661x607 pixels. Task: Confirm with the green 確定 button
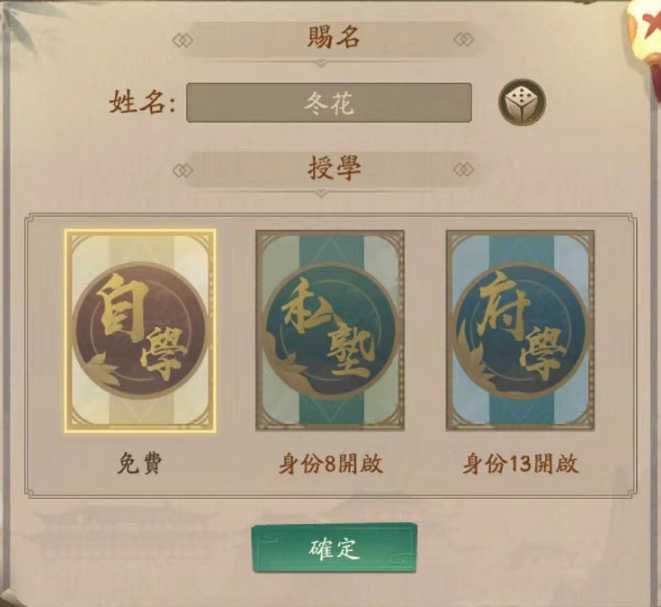[334, 548]
